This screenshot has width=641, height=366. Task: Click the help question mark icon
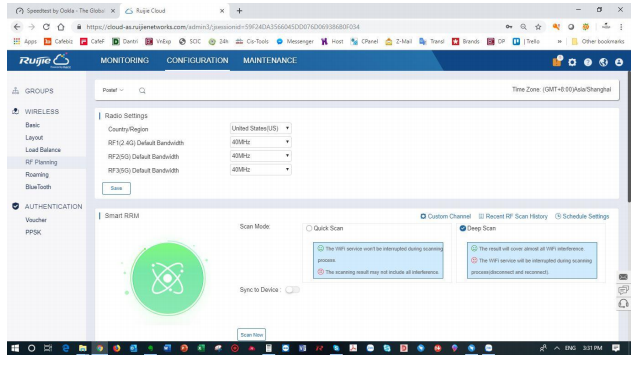tap(587, 62)
